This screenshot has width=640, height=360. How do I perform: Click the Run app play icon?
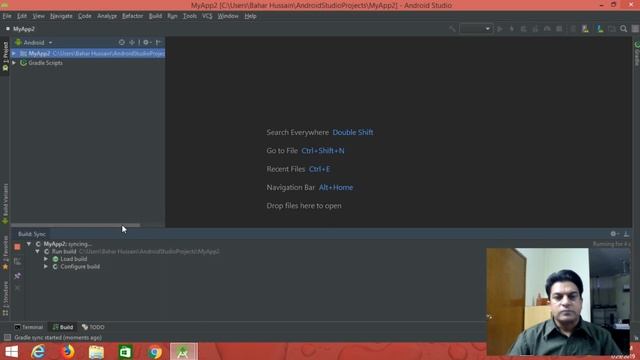tap(500, 29)
